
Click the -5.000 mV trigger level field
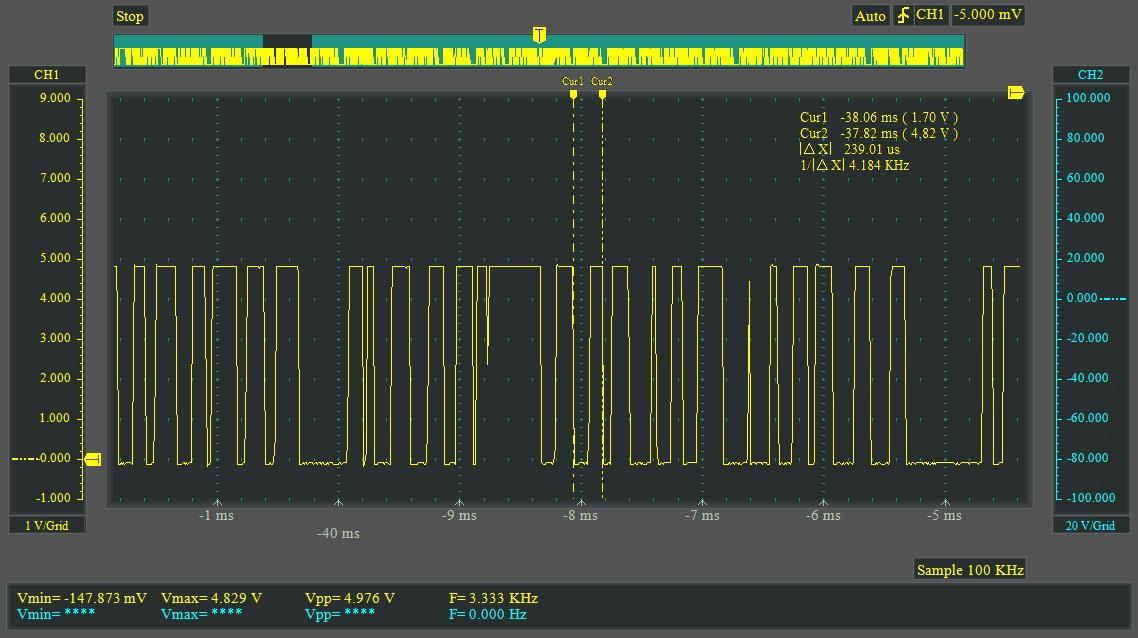tap(987, 15)
